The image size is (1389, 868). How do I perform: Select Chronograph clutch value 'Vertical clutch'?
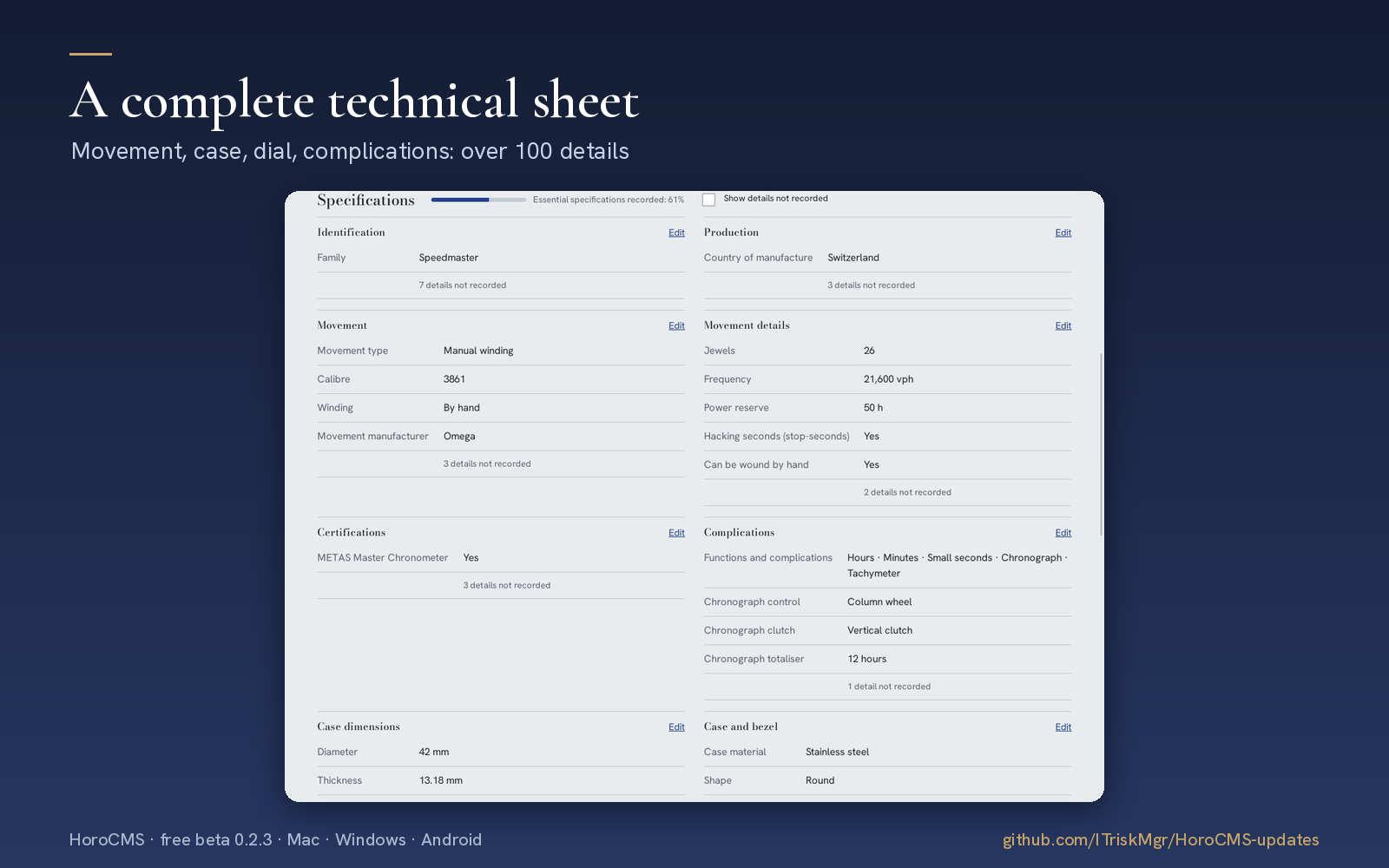[879, 631]
